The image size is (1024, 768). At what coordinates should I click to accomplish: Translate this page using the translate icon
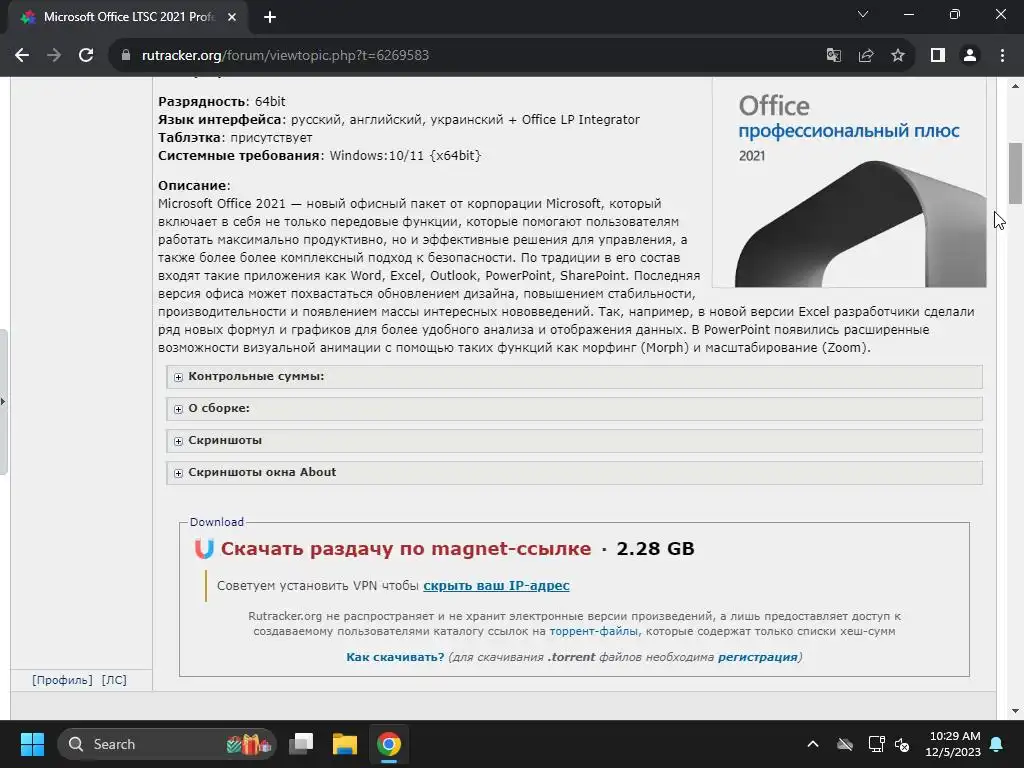coord(833,56)
